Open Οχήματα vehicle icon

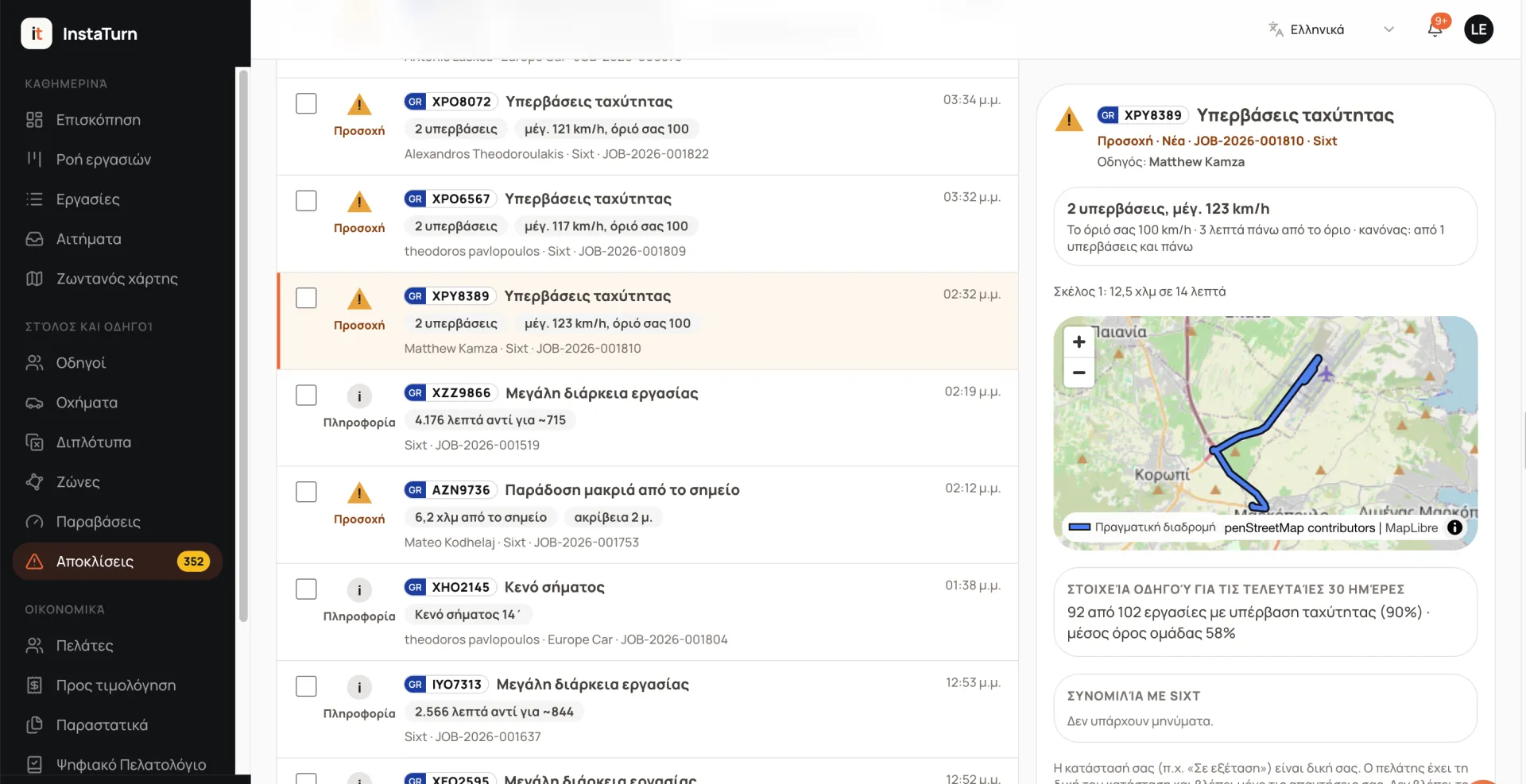coord(34,403)
